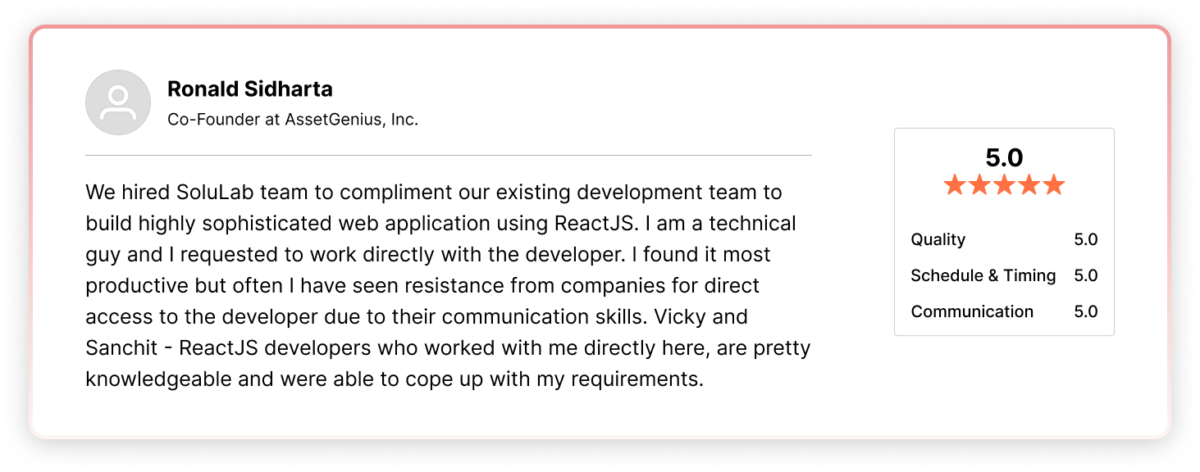Click the reviewer avatar placeholder icon
Viewport: 1200px width, 472px height.
118,103
